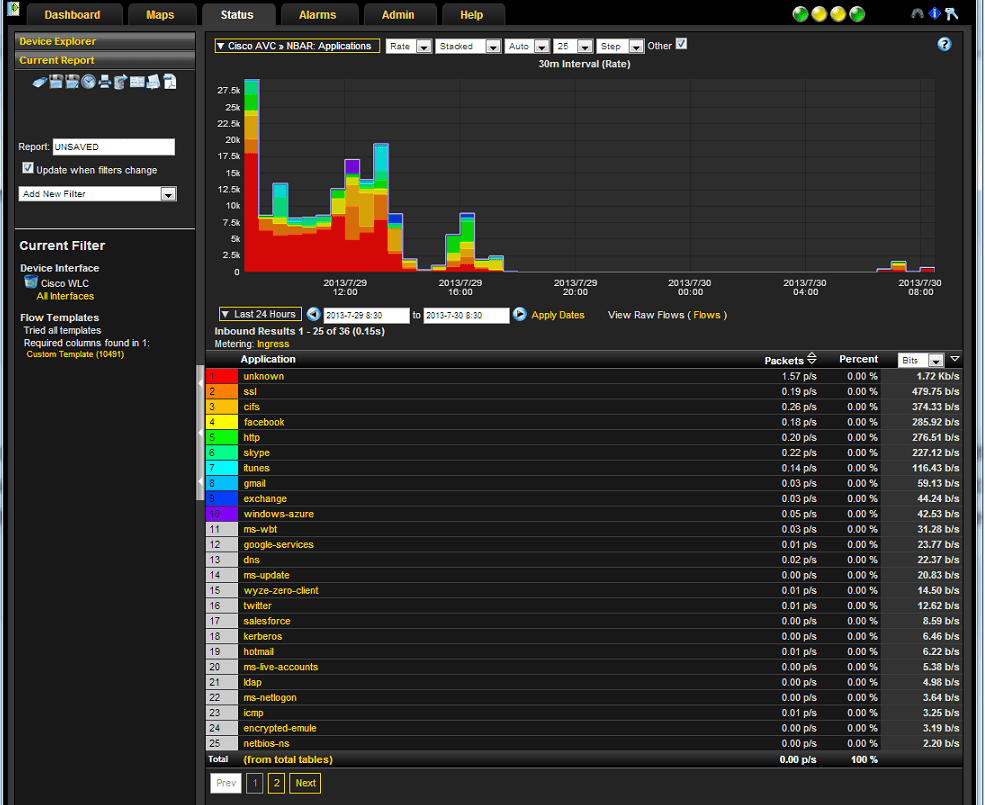Expand the Cisco AVC NBAR Applications report menu
985x805 pixels.
(297, 46)
